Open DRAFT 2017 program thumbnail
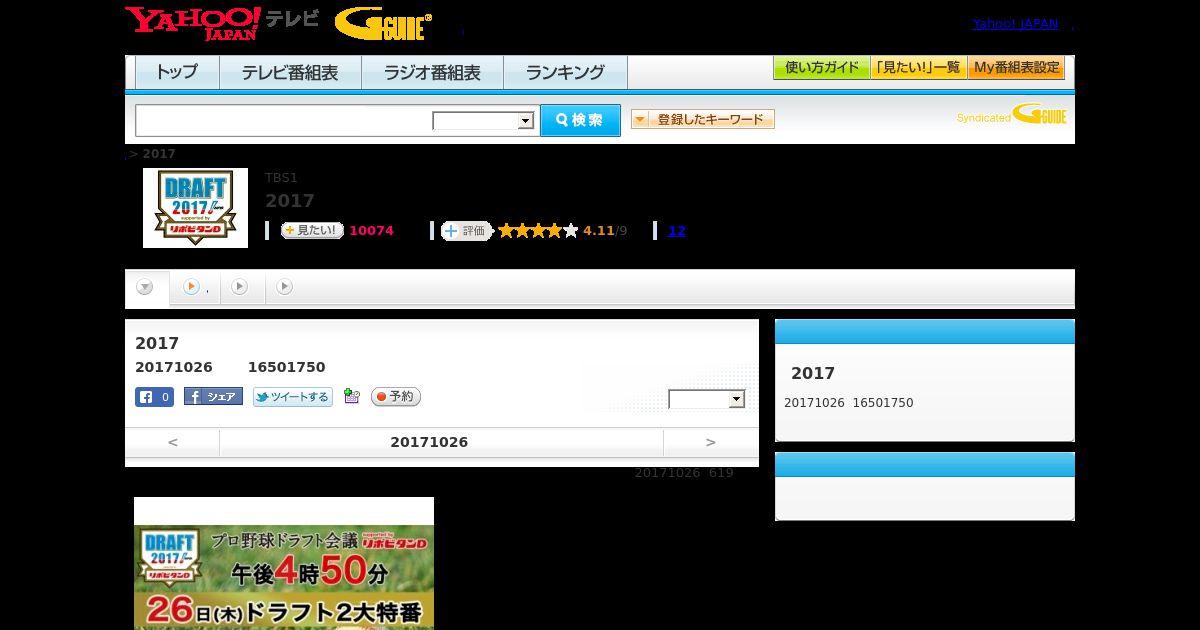The image size is (1200, 630). [195, 208]
